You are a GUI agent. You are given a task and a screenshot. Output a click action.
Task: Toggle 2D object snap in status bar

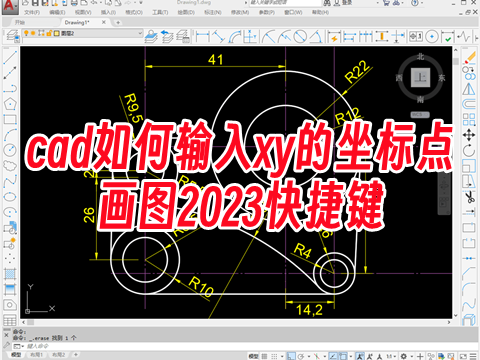pos(343,356)
